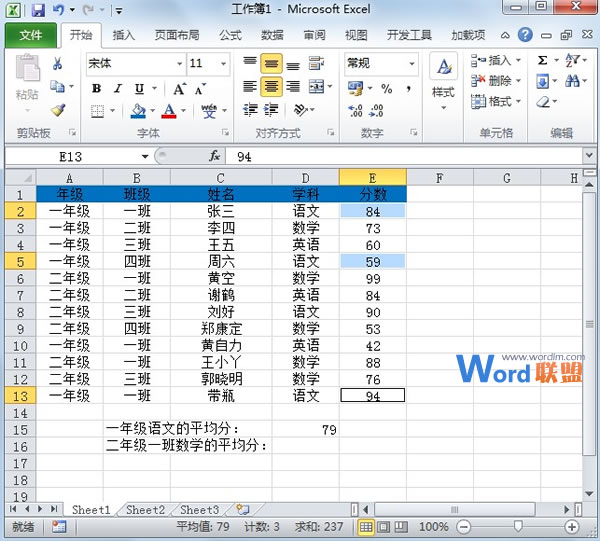Toggle Italic formatting
Viewport: 600px width, 541px height.
pos(118,88)
